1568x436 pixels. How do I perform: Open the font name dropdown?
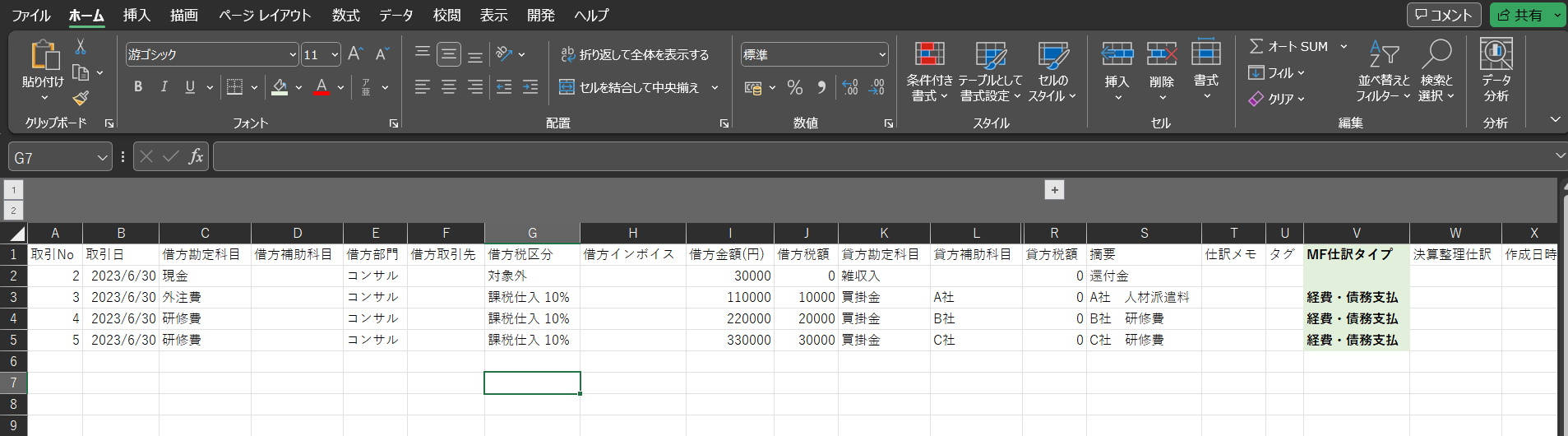pyautogui.click(x=293, y=55)
